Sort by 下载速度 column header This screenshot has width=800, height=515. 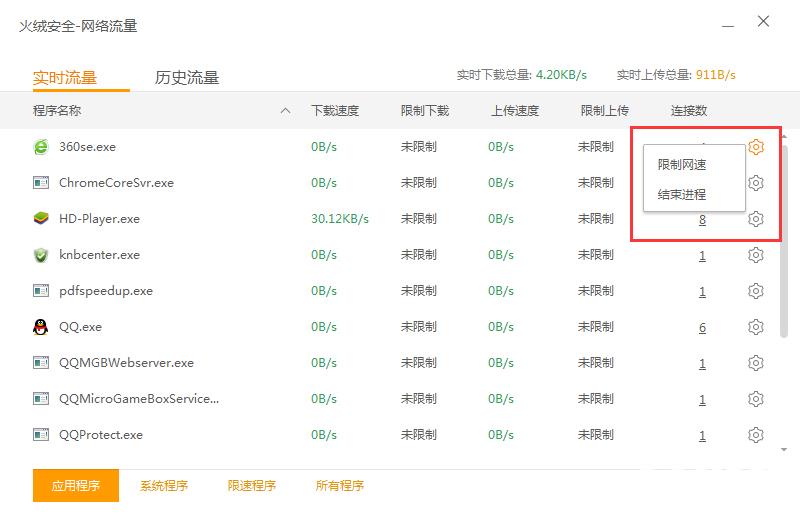pyautogui.click(x=335, y=110)
